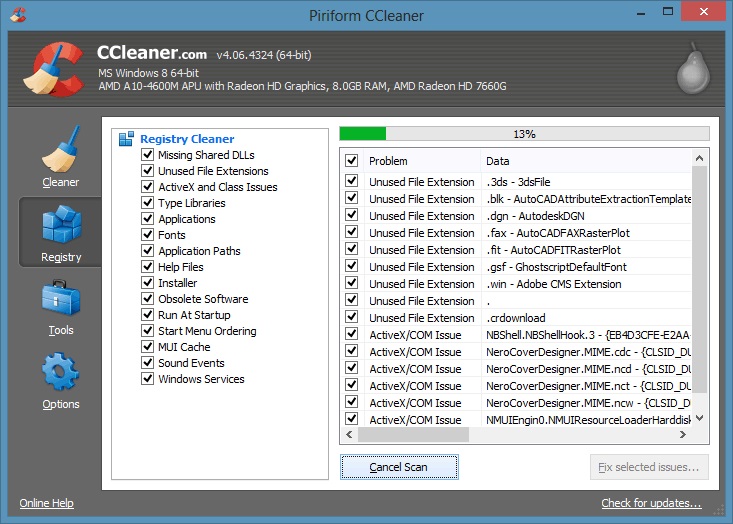Select the Registry blue cubes icon
This screenshot has width=733, height=524.
[62, 224]
